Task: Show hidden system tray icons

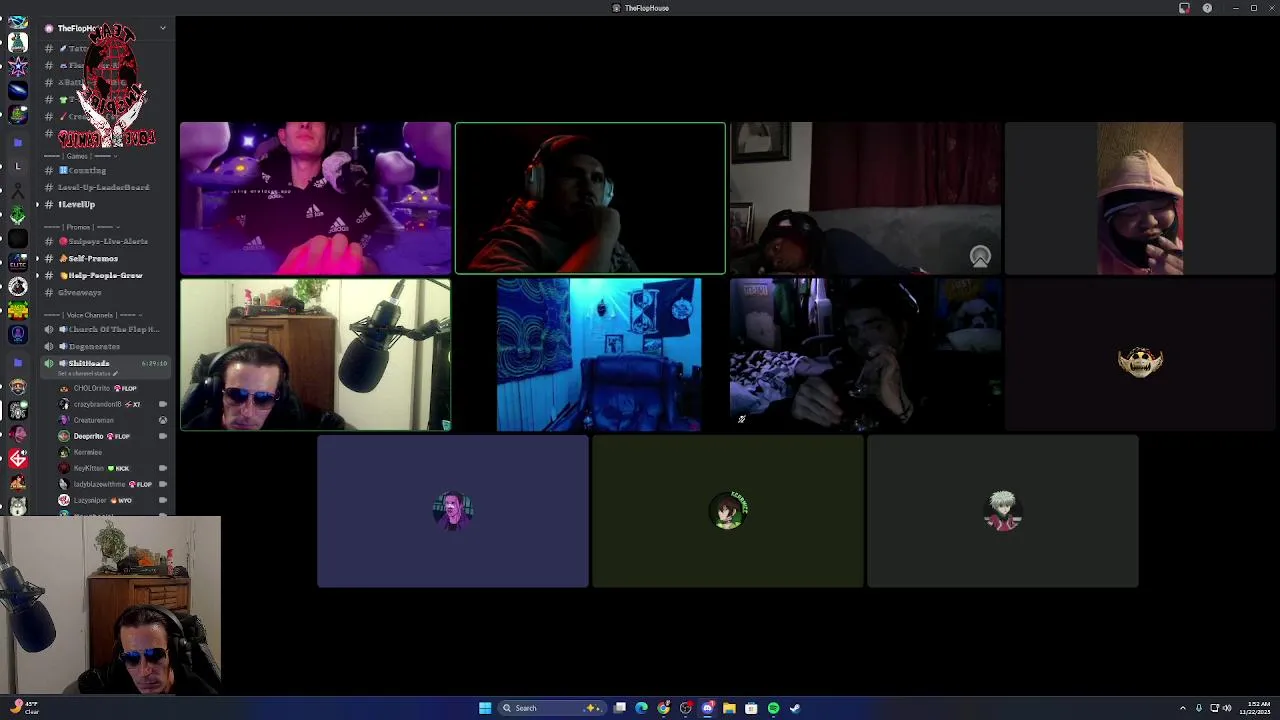Action: 1183,708
